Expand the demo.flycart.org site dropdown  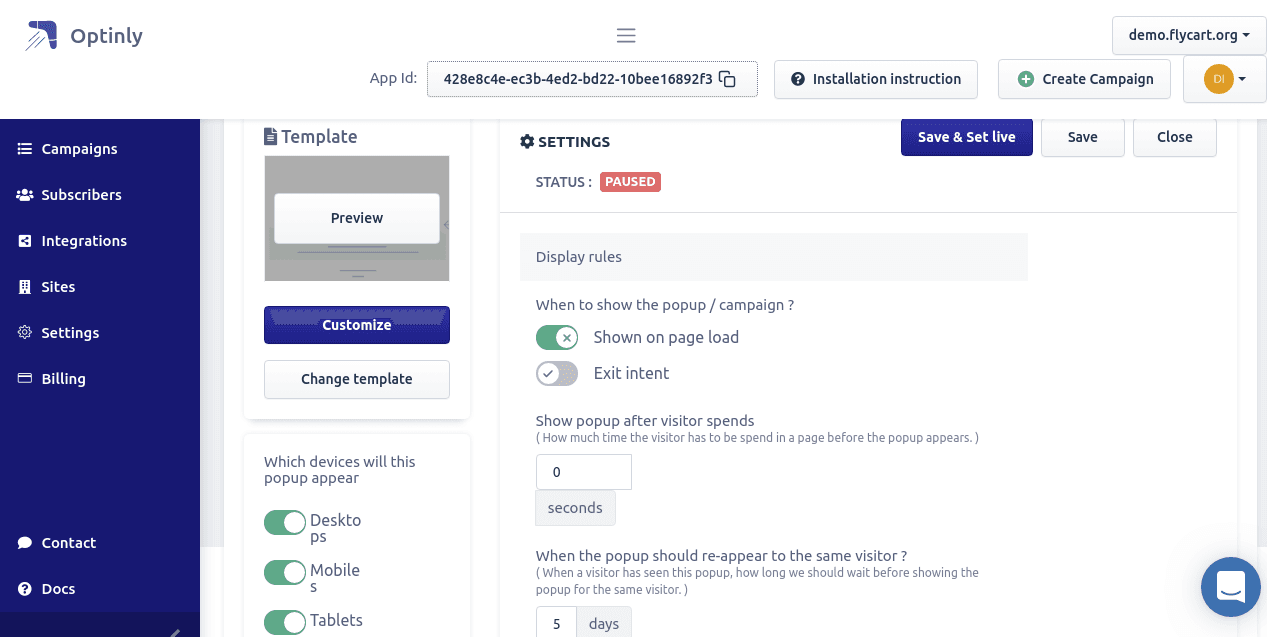click(x=1189, y=35)
